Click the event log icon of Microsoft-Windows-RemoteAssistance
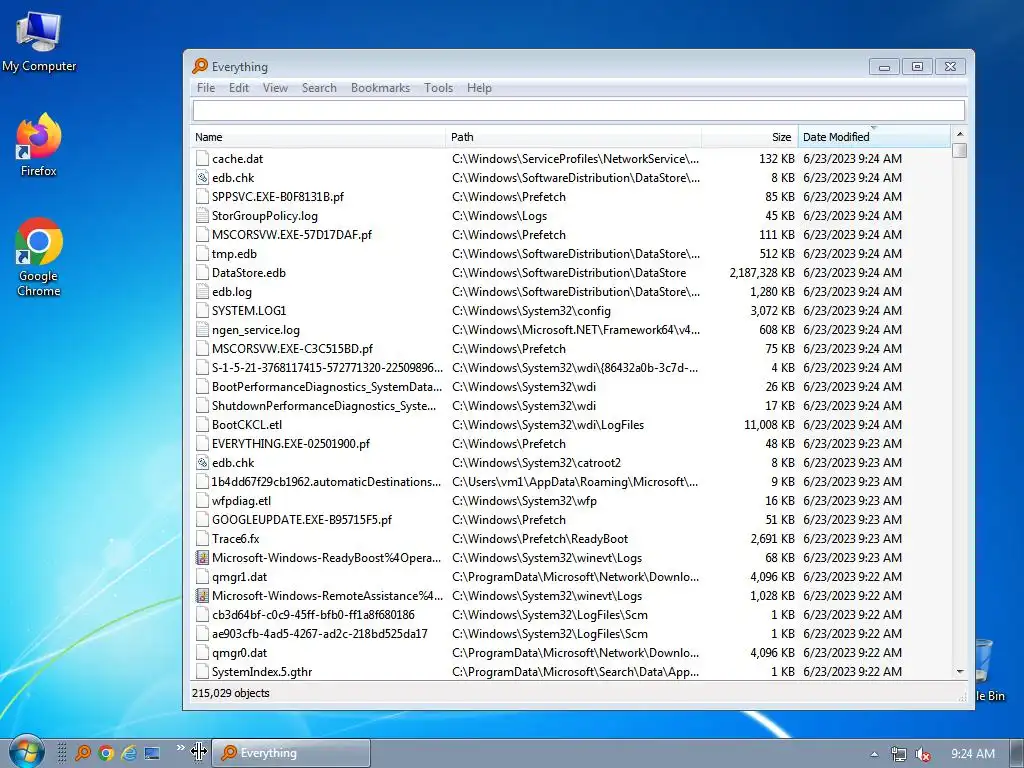This screenshot has width=1024, height=768. coord(202,596)
